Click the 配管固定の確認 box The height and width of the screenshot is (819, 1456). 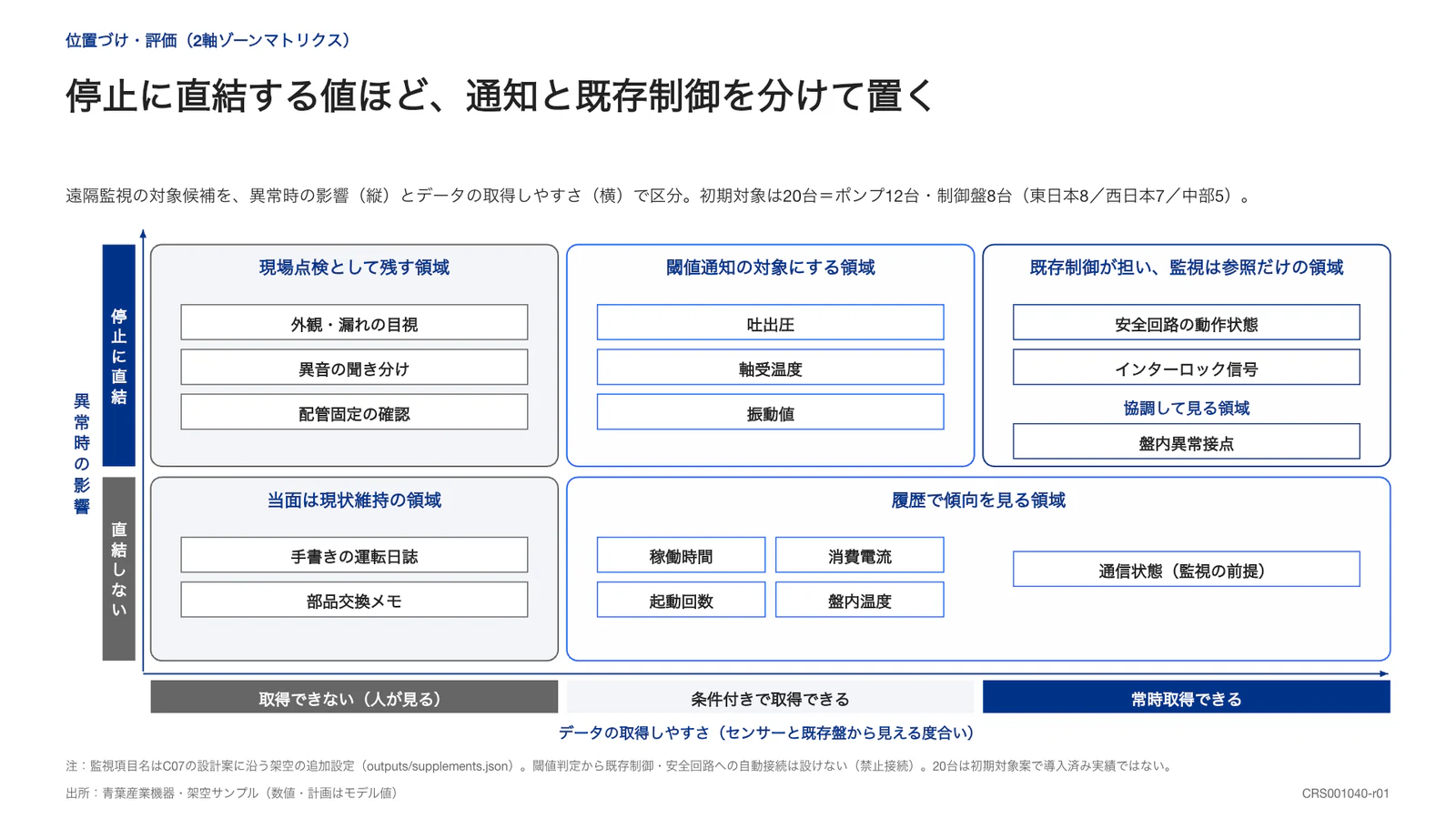click(354, 412)
